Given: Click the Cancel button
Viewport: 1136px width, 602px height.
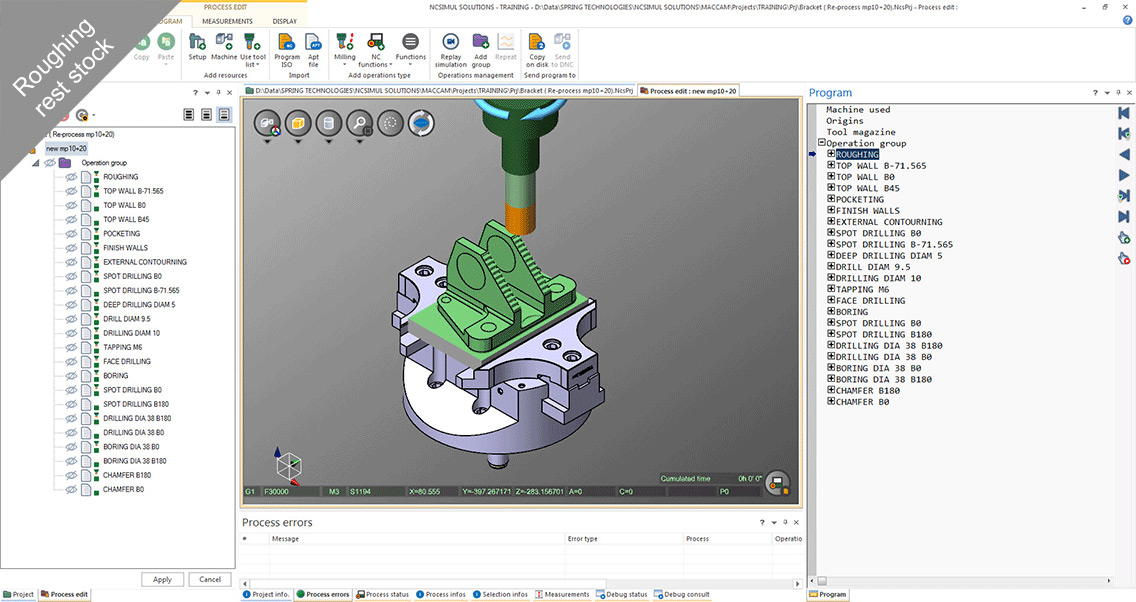Looking at the screenshot, I should pos(210,579).
